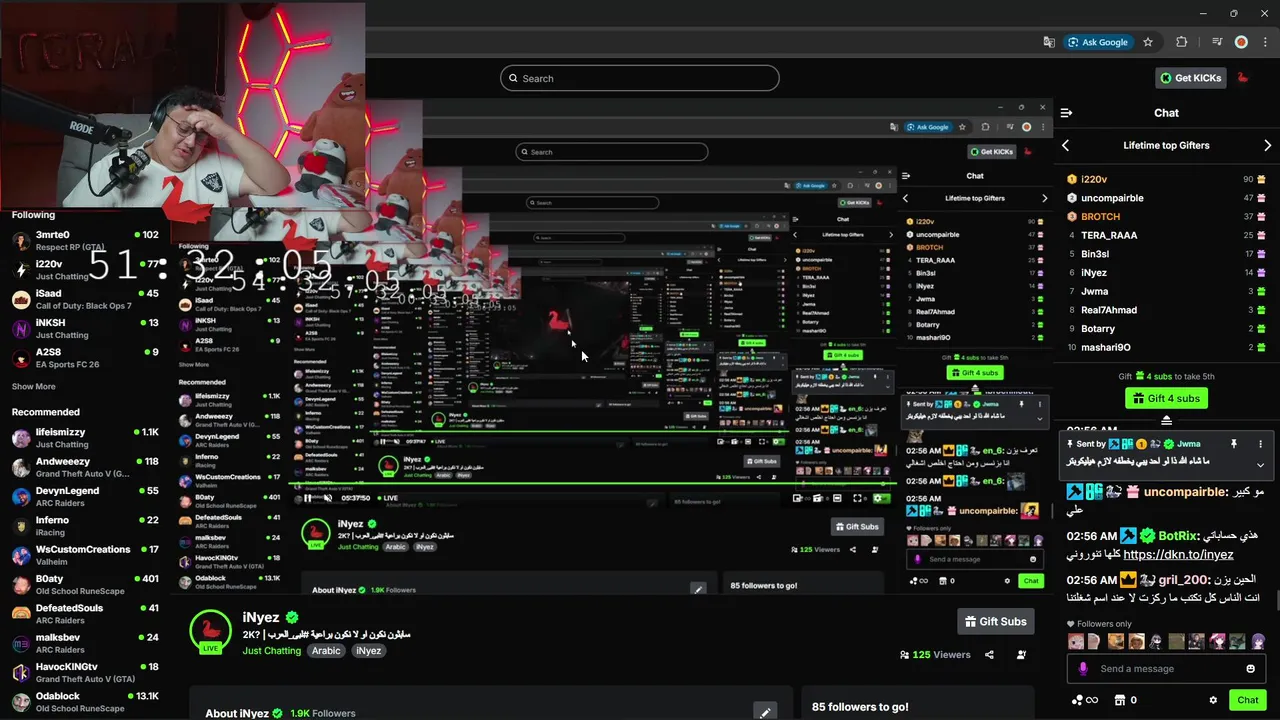Screen dimensions: 1280x720
Task: Click the Get KICKs button
Action: (x=1190, y=78)
